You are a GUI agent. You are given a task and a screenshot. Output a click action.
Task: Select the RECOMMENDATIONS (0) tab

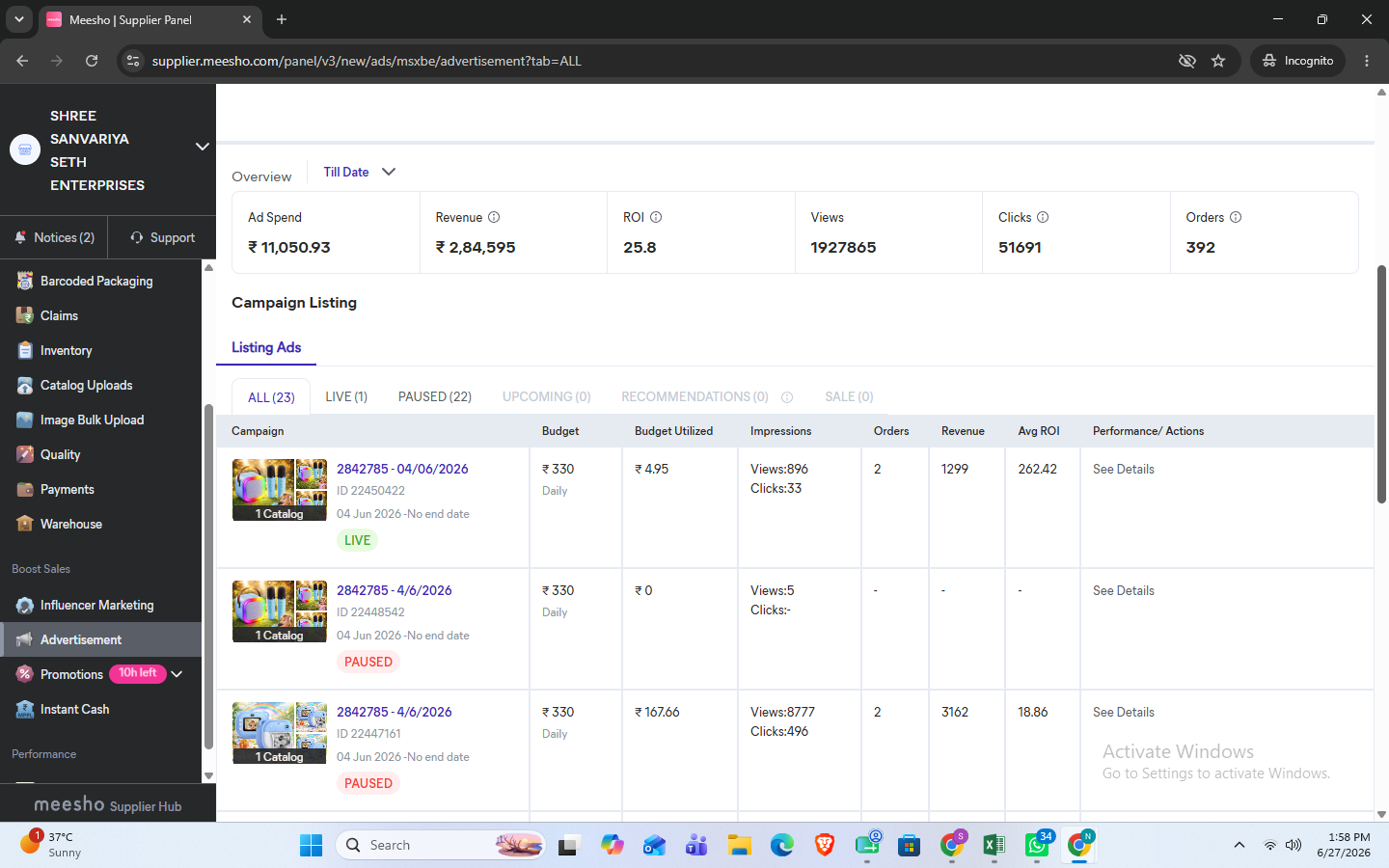coord(694,396)
